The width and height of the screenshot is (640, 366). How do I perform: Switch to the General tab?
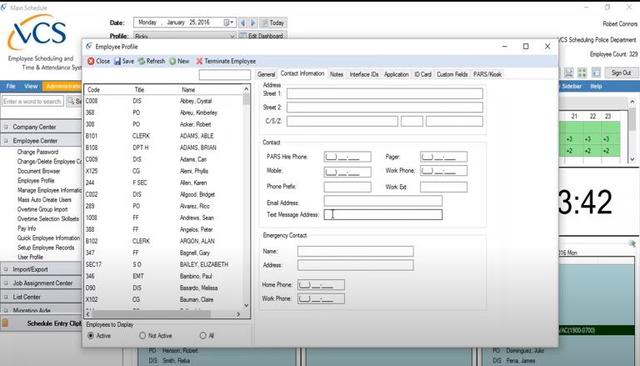(x=266, y=74)
